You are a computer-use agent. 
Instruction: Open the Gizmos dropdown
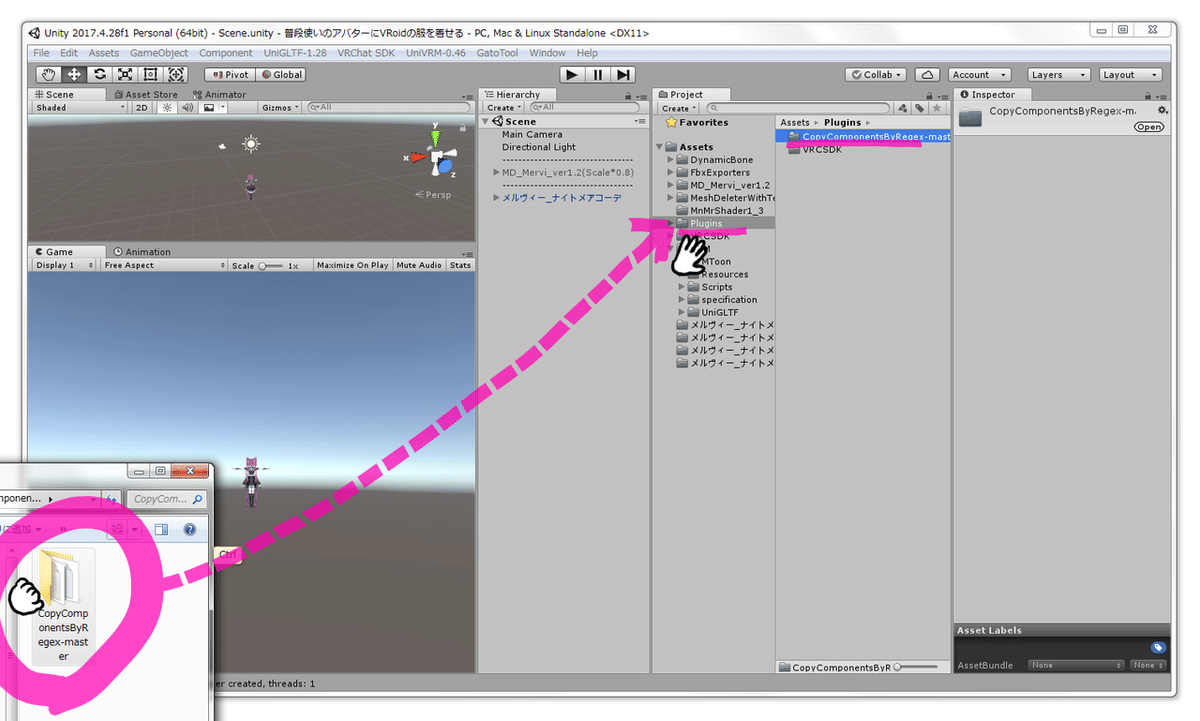click(279, 107)
